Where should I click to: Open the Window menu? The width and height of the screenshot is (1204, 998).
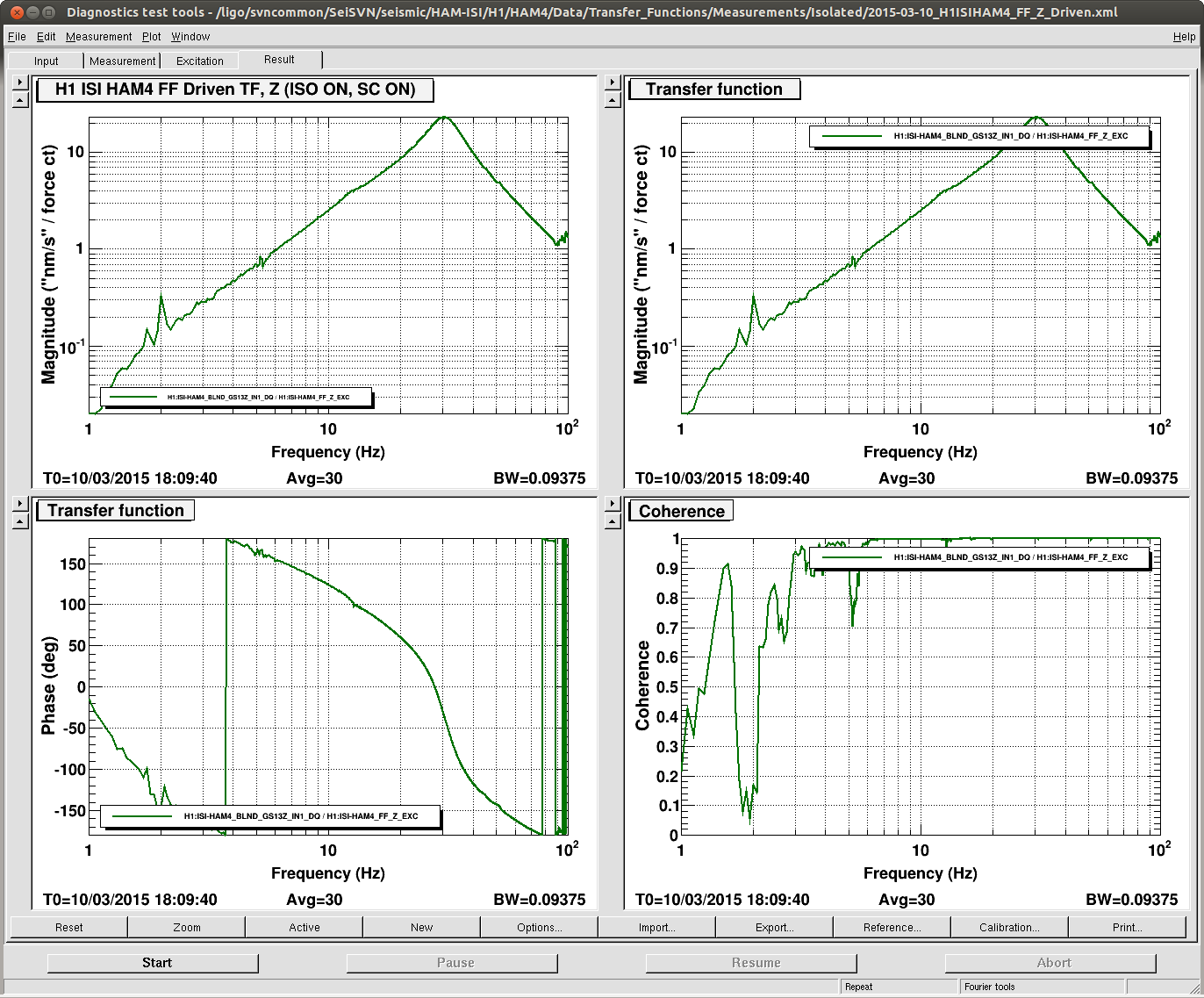tap(190, 37)
